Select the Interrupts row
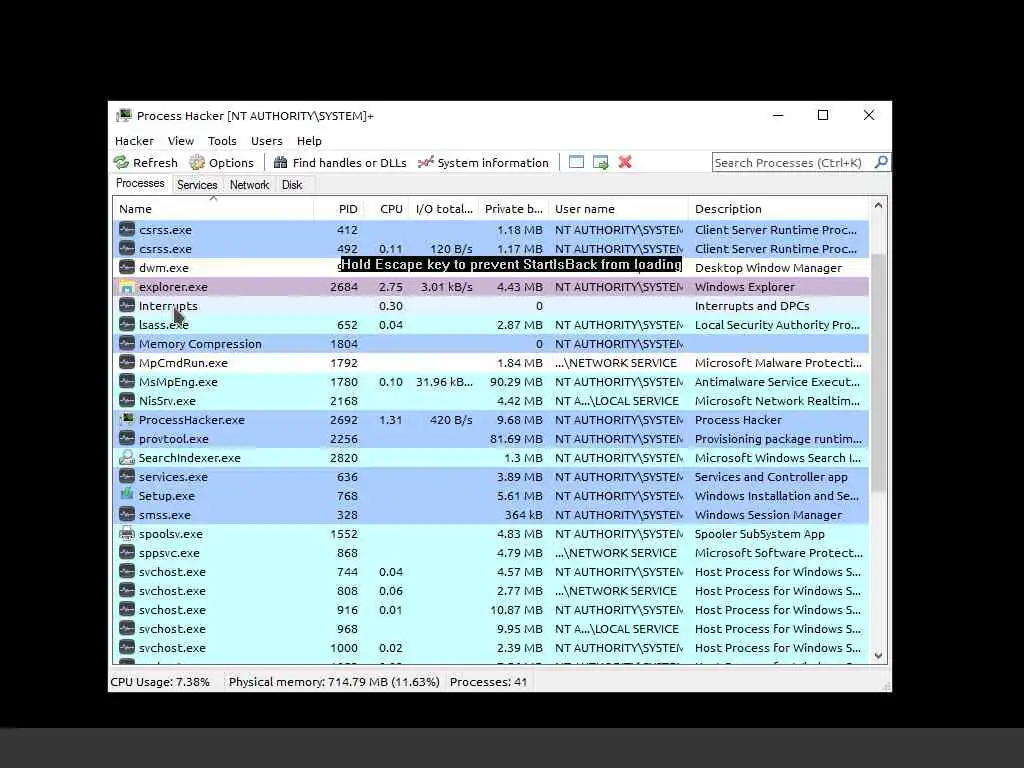 (x=491, y=306)
